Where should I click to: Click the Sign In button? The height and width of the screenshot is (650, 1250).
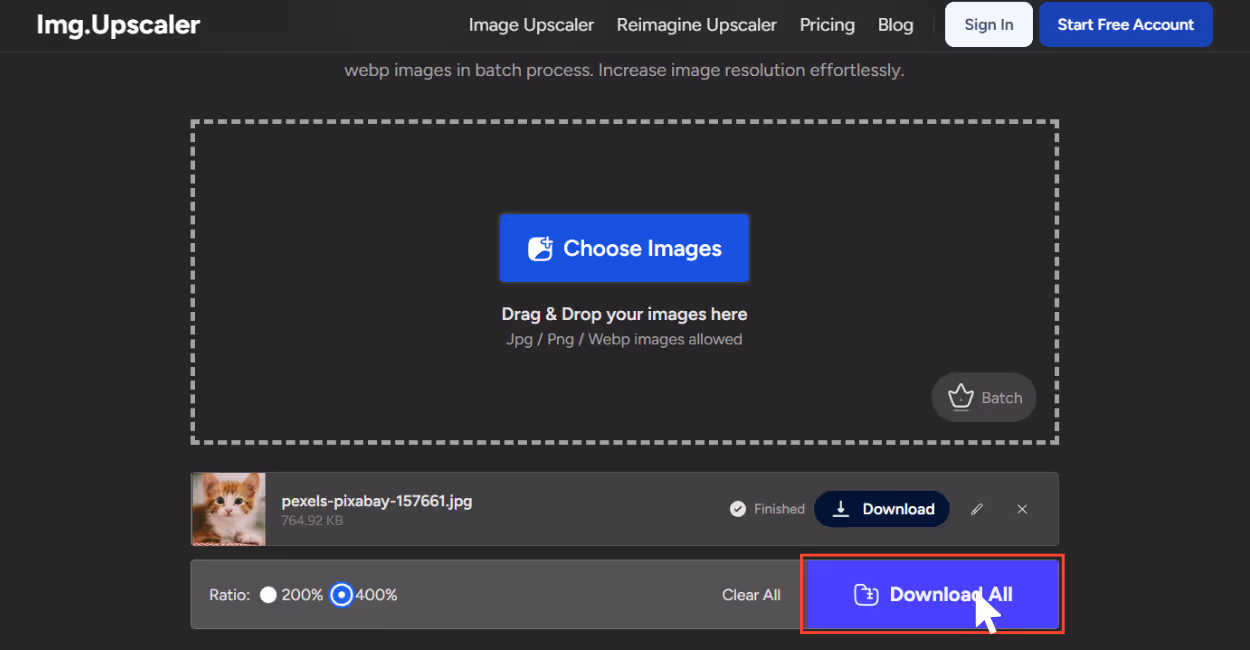[989, 25]
